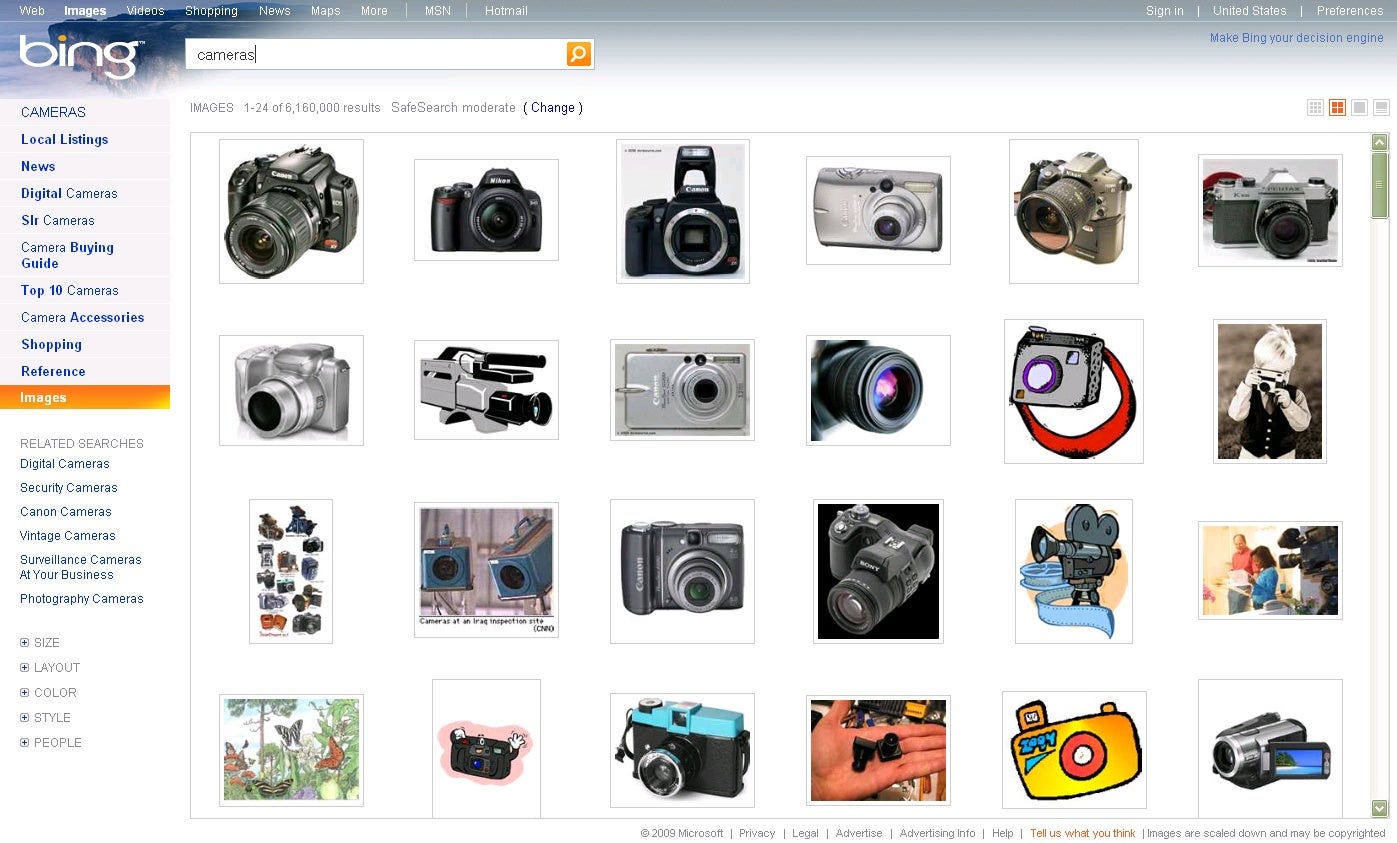The height and width of the screenshot is (843, 1397).
Task: Open the Web tab in top bar
Action: pos(32,11)
